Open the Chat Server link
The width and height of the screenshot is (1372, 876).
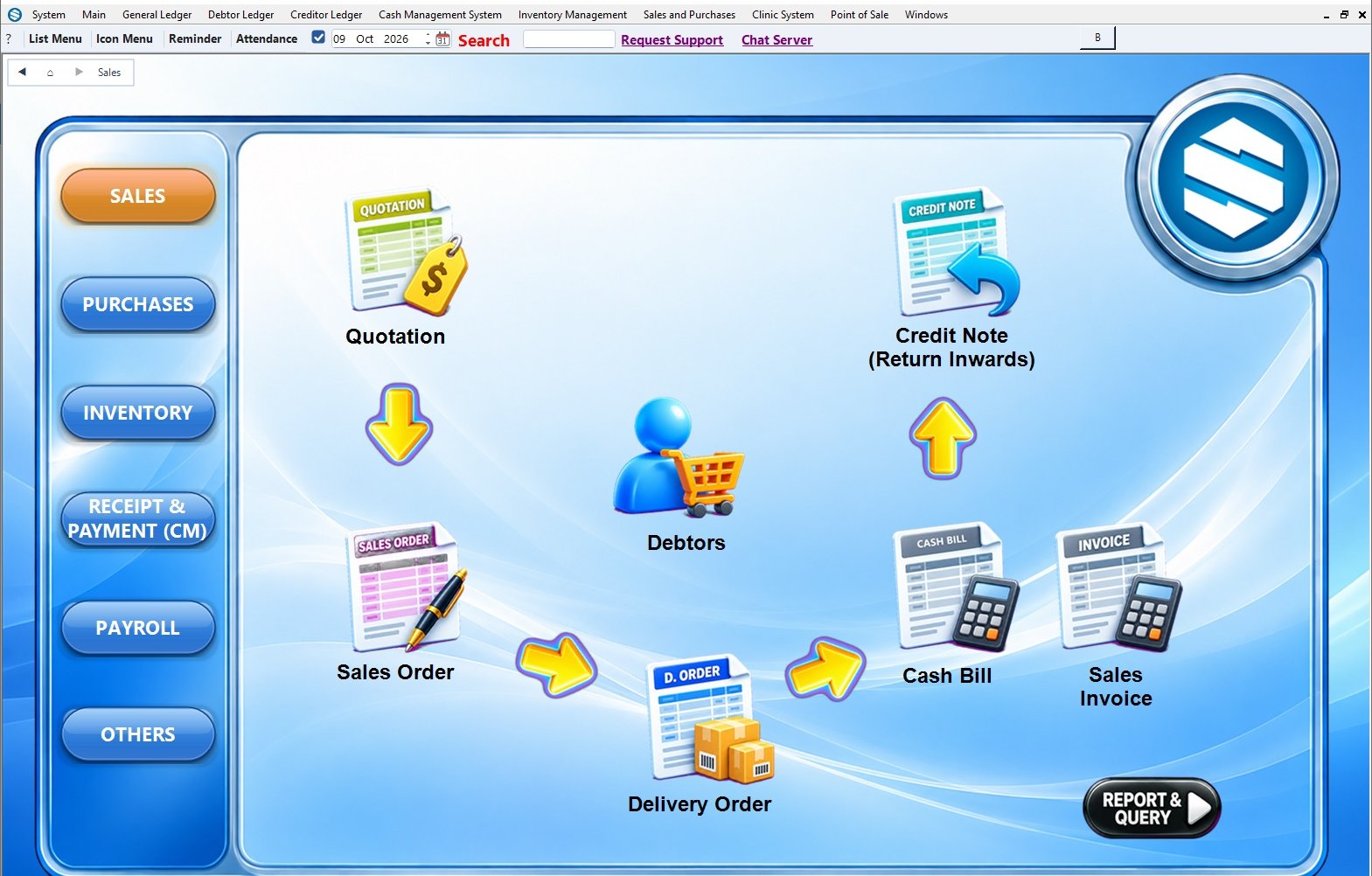(777, 40)
